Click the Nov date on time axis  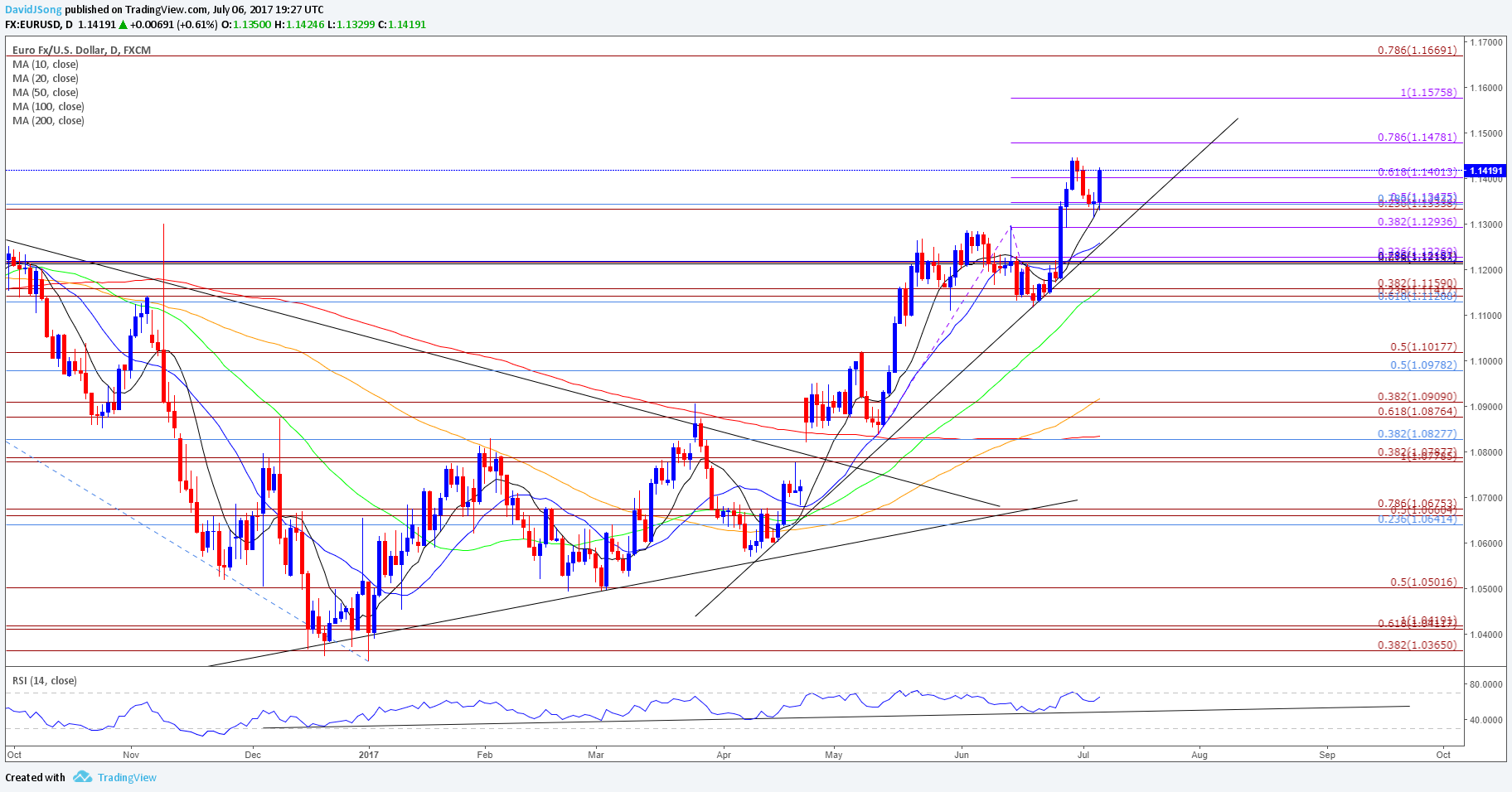click(131, 755)
